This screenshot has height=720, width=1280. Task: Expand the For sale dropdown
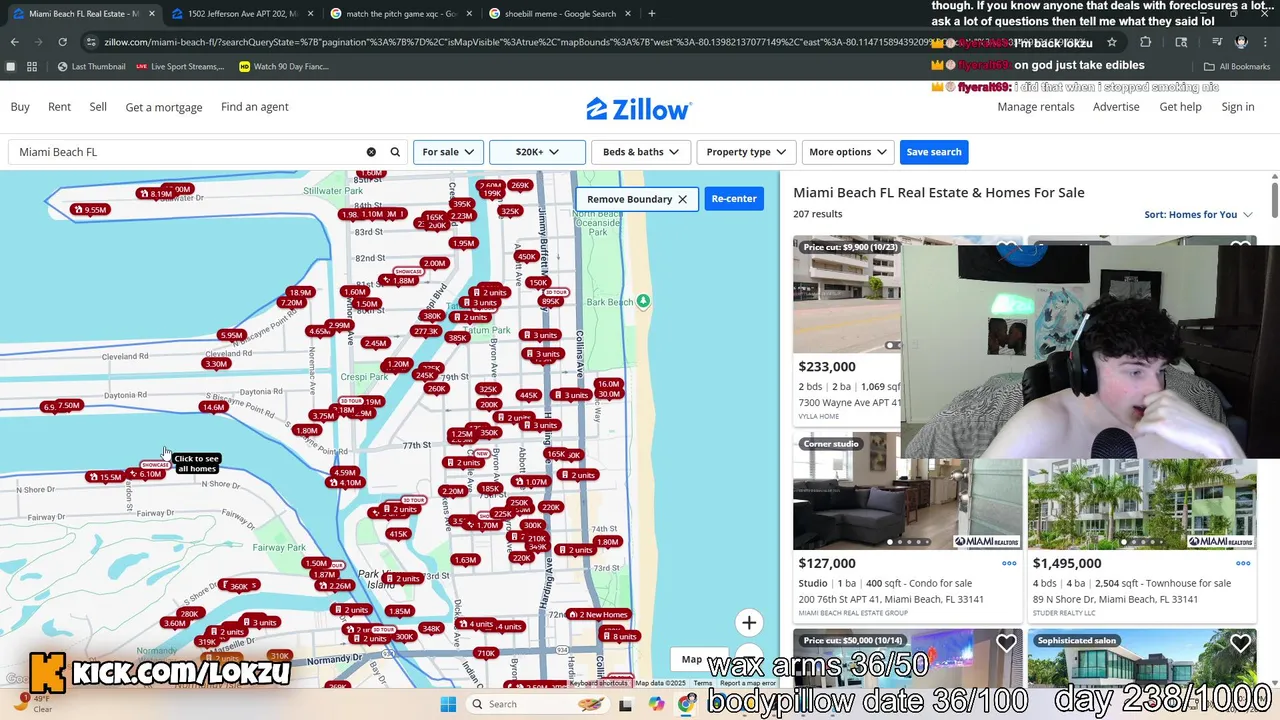(448, 152)
